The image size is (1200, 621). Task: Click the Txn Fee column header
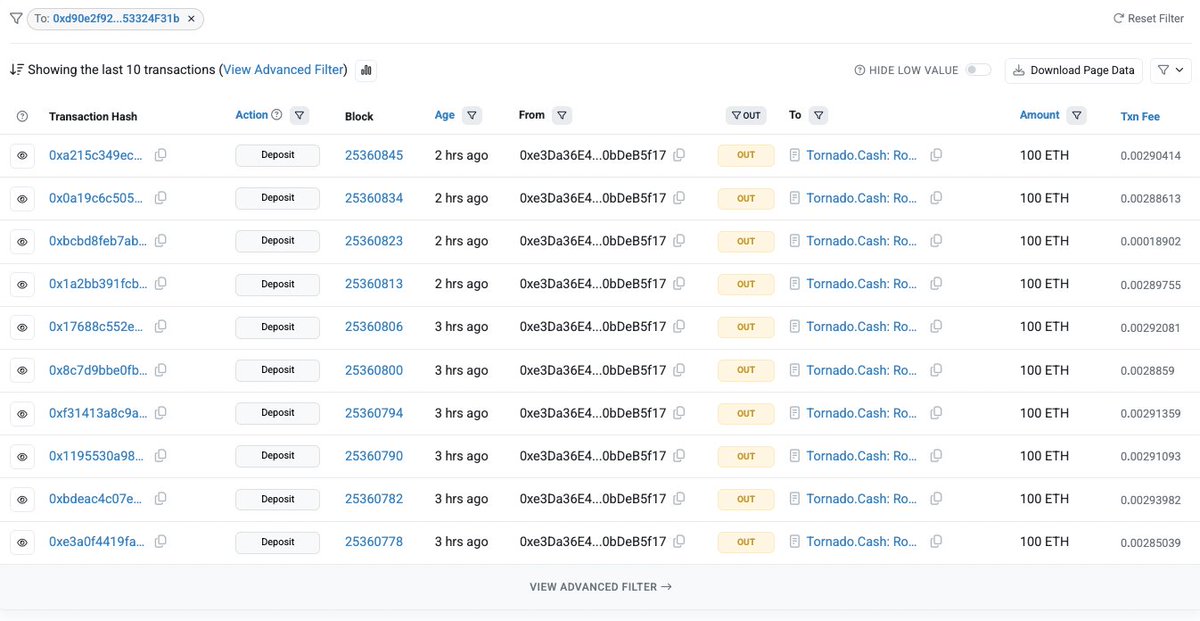click(1140, 117)
